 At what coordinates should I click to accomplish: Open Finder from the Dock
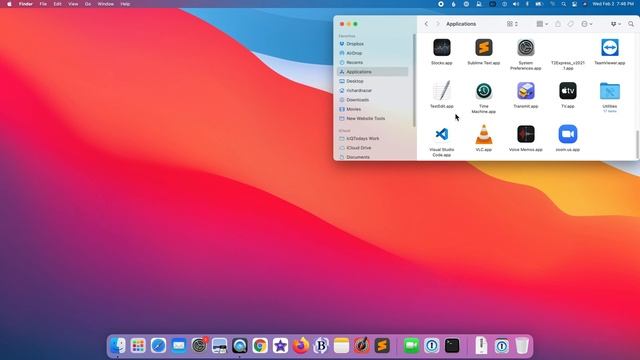pyautogui.click(x=118, y=346)
